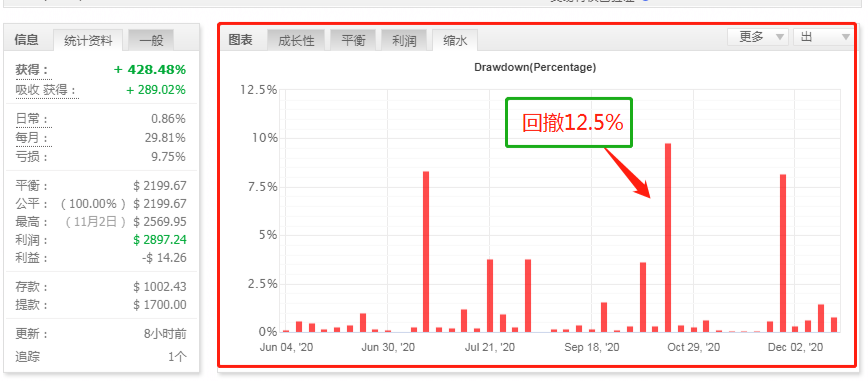Select the 信息 panel tab
Screen dimensions: 868x381
pyautogui.click(x=26, y=40)
